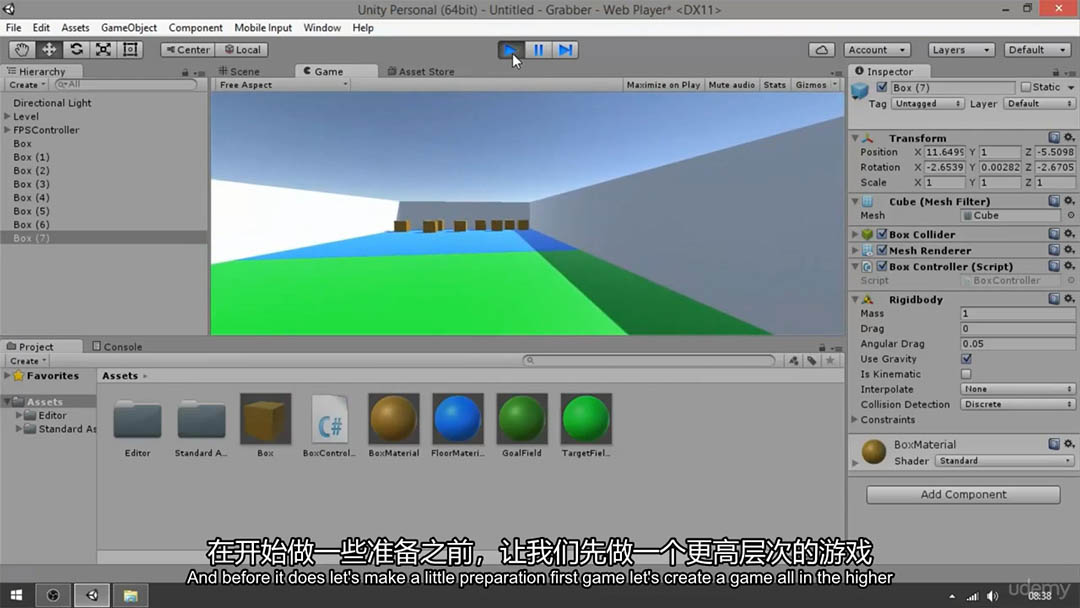Click the Play button
This screenshot has height=608, width=1080.
coord(510,50)
